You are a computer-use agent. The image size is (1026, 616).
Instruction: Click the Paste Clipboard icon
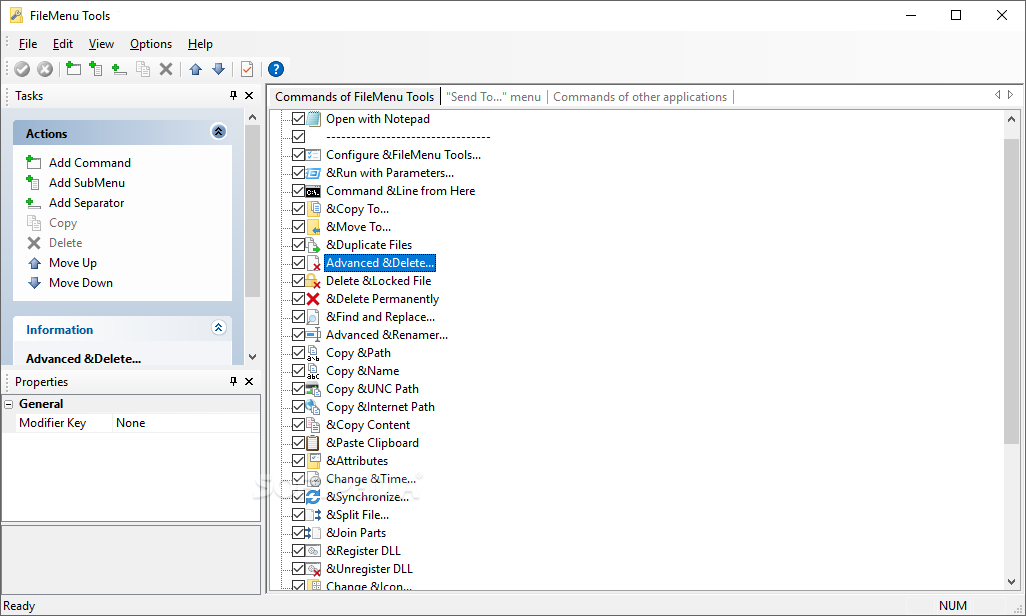pyautogui.click(x=313, y=443)
